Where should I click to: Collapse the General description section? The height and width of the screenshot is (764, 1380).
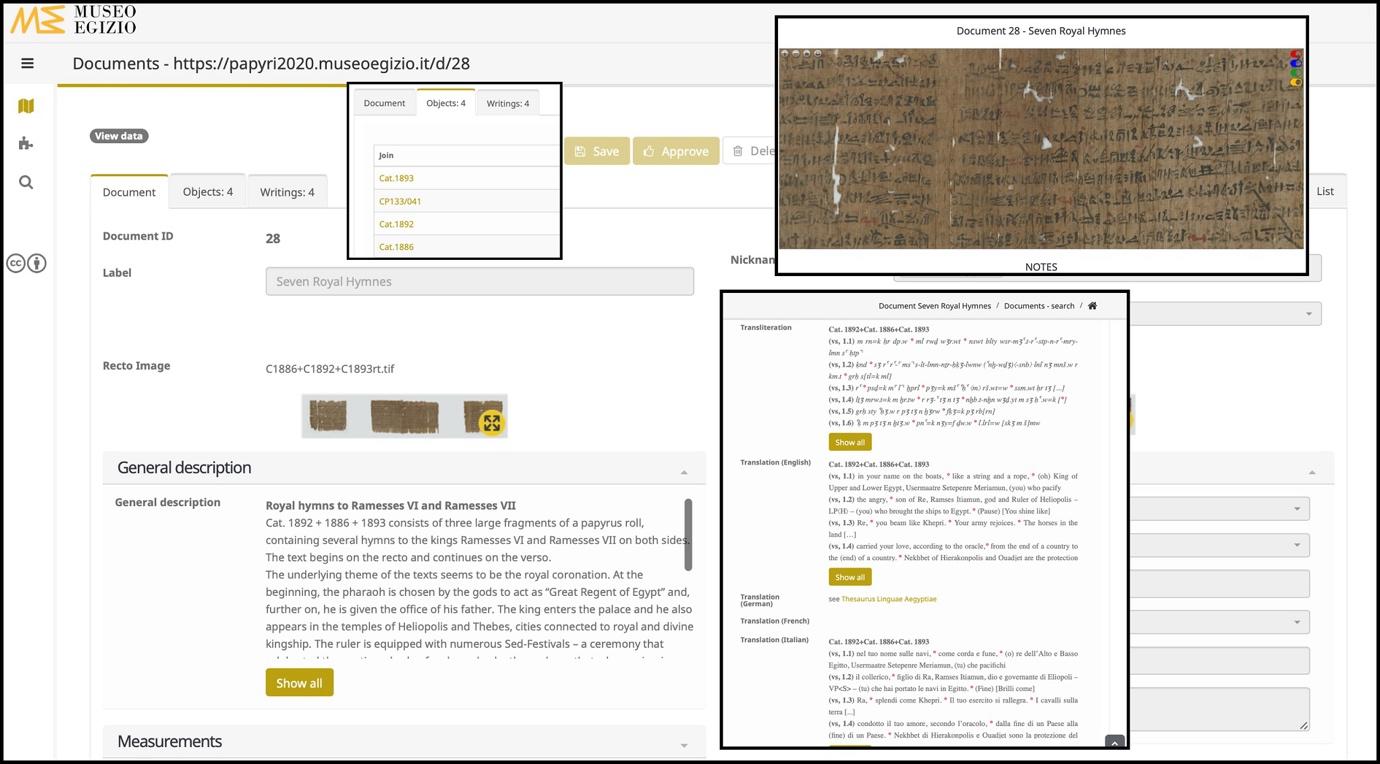coord(684,471)
